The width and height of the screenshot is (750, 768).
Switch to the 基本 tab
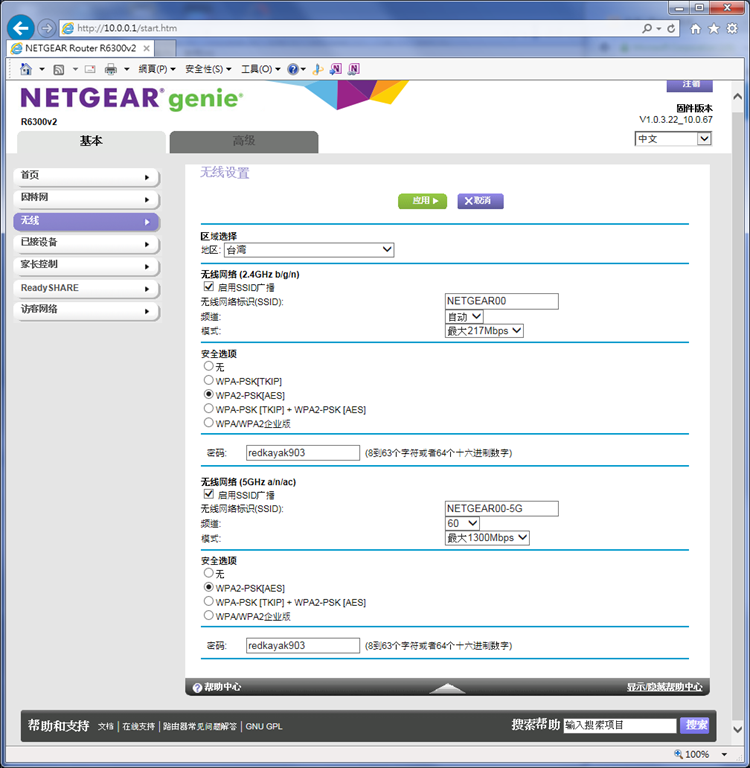click(x=91, y=141)
